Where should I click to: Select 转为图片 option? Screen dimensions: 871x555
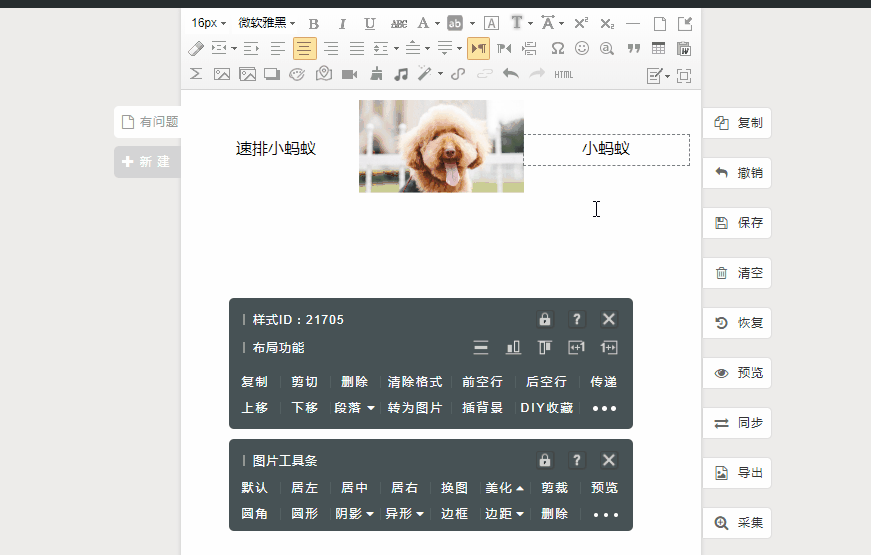pos(415,408)
